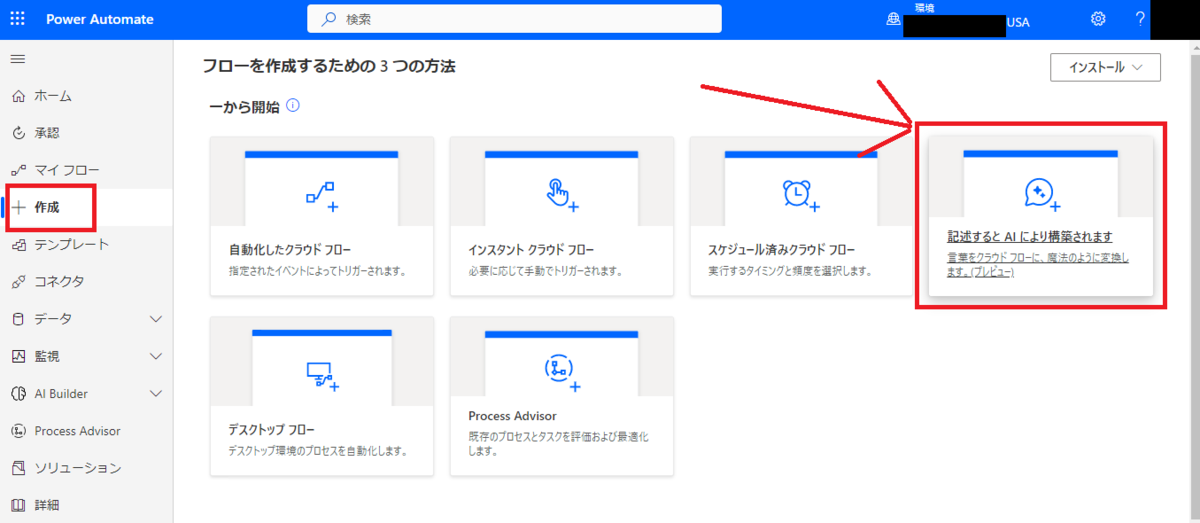Click the Process Advisor sidebar icon
The height and width of the screenshot is (523, 1200).
[x=18, y=431]
